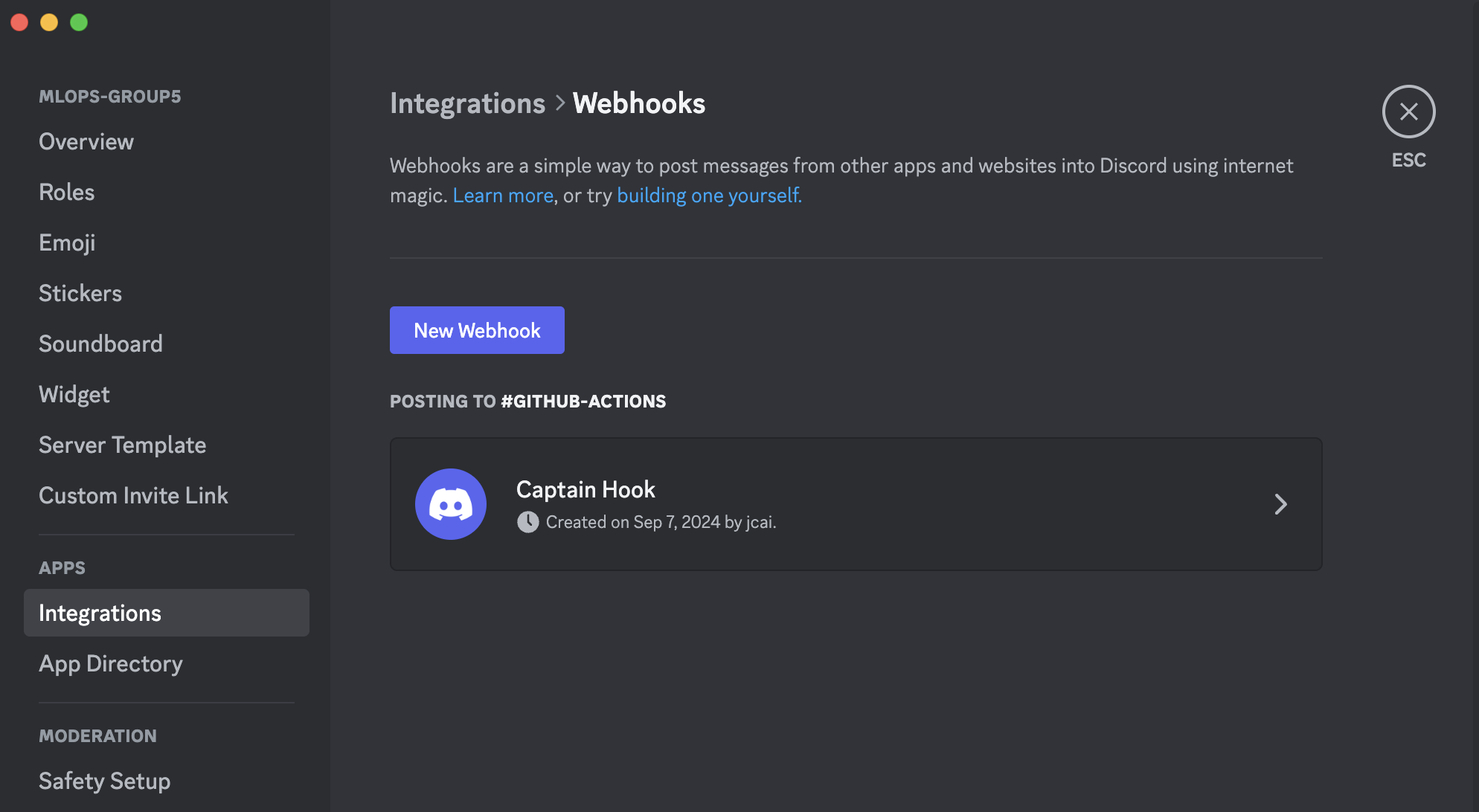Open the Learn more link
The height and width of the screenshot is (812, 1479).
(503, 196)
